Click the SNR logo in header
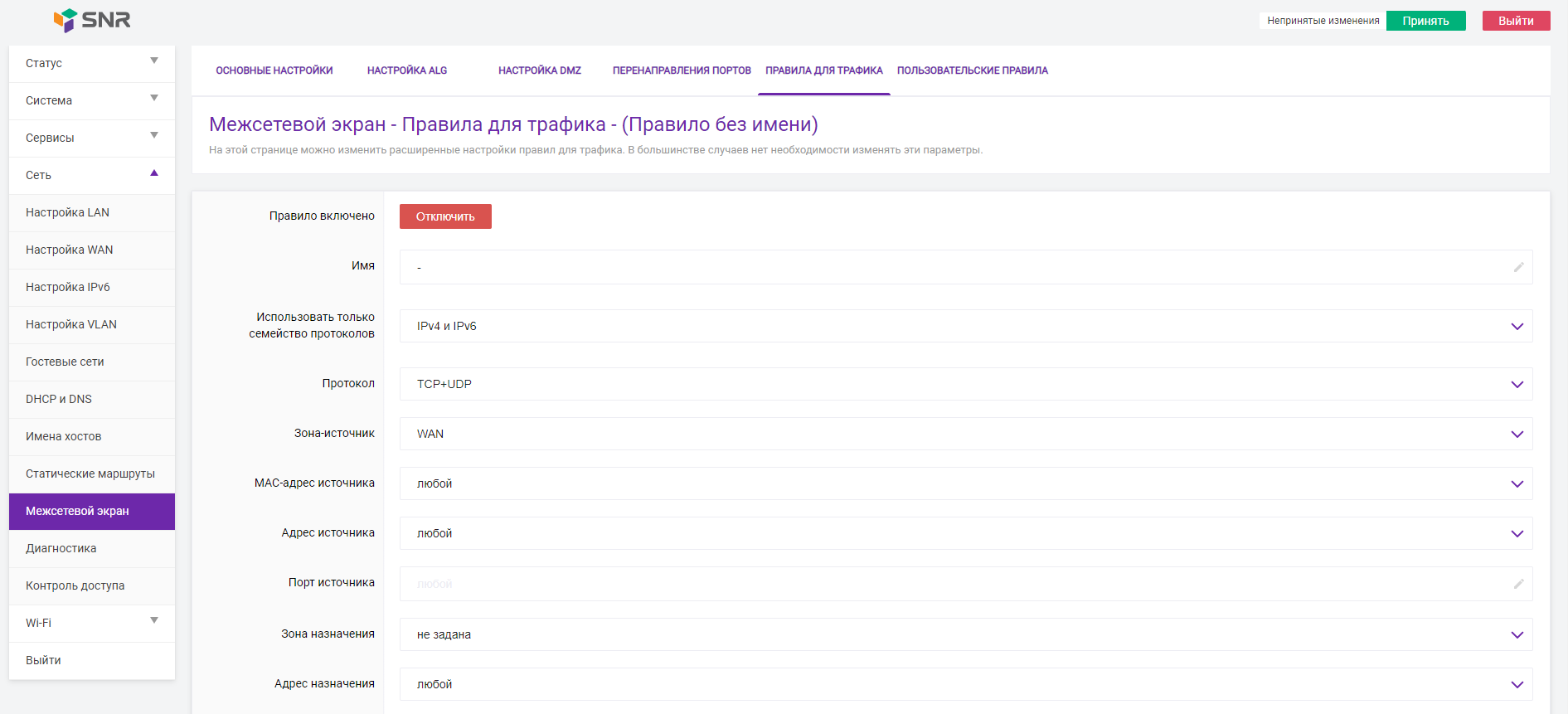This screenshot has width=1568, height=714. tap(92, 20)
